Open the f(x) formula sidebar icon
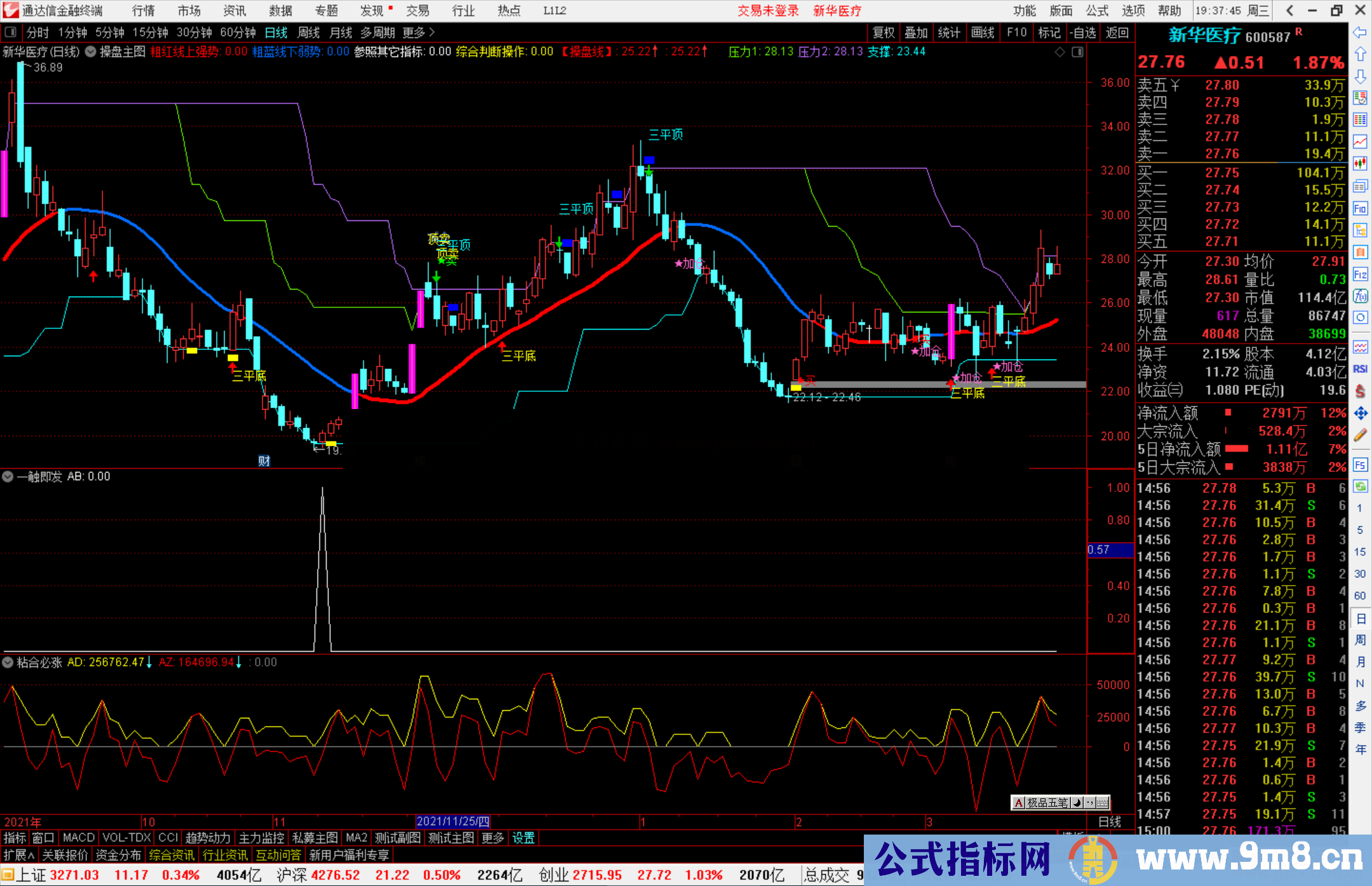1372x886 pixels. point(1360,296)
